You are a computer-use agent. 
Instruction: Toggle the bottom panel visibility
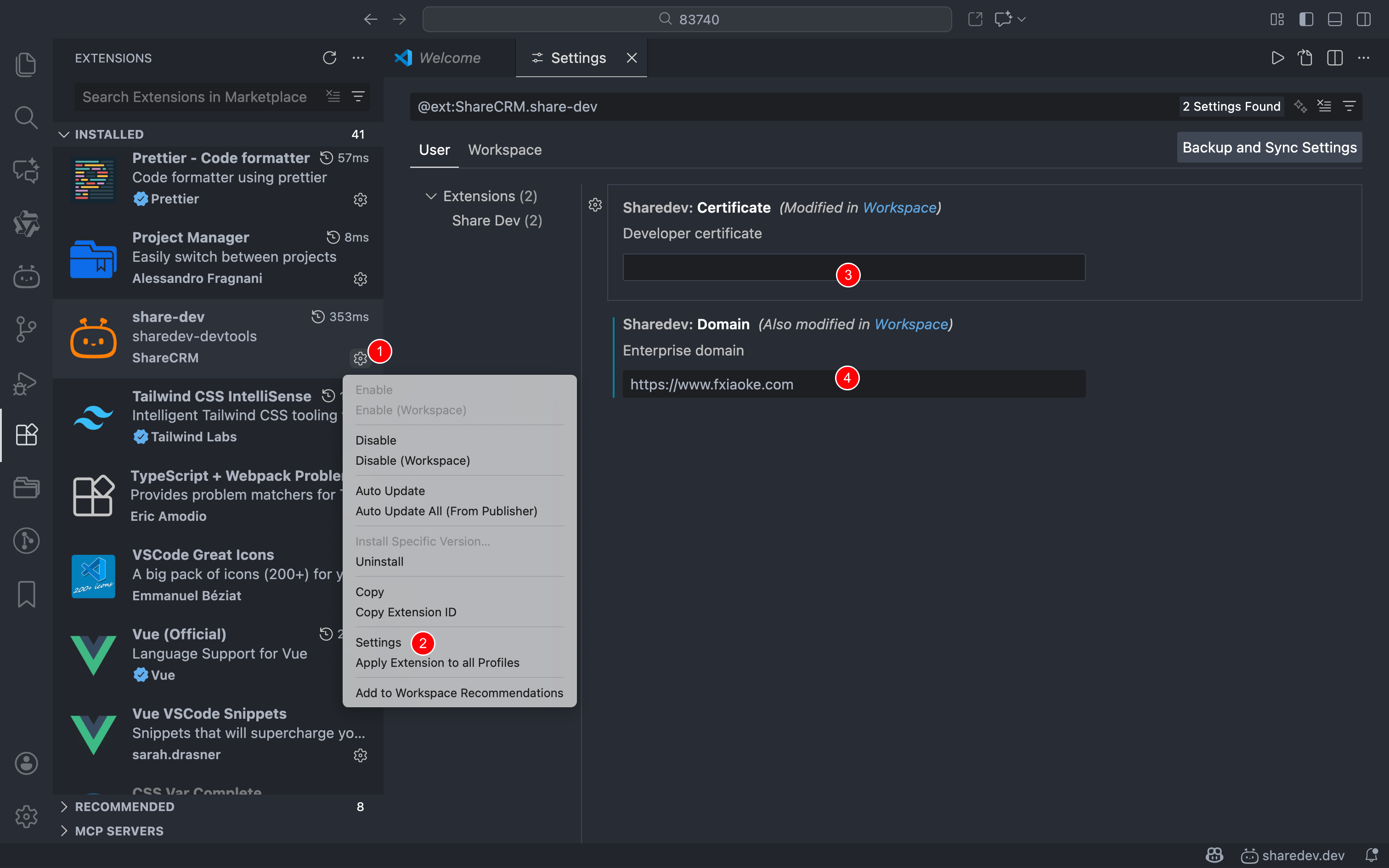point(1334,19)
